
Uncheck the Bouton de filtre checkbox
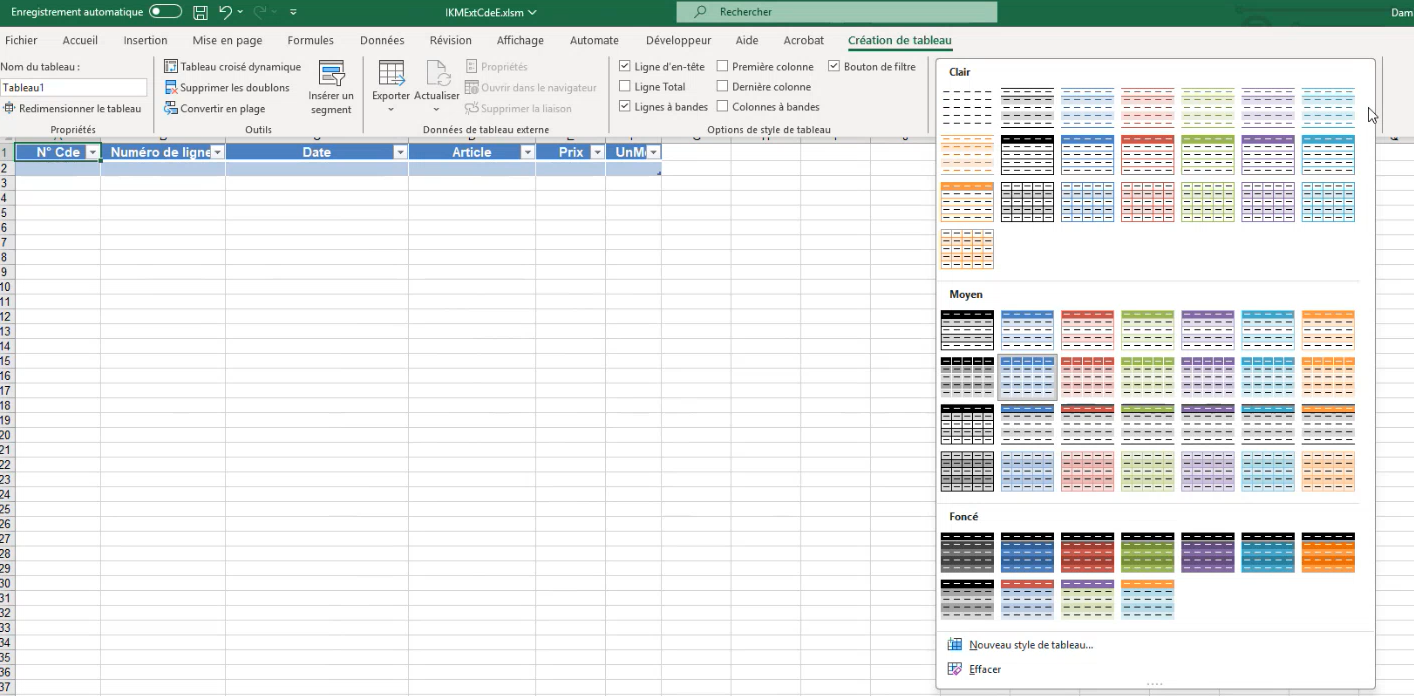pyautogui.click(x=834, y=67)
